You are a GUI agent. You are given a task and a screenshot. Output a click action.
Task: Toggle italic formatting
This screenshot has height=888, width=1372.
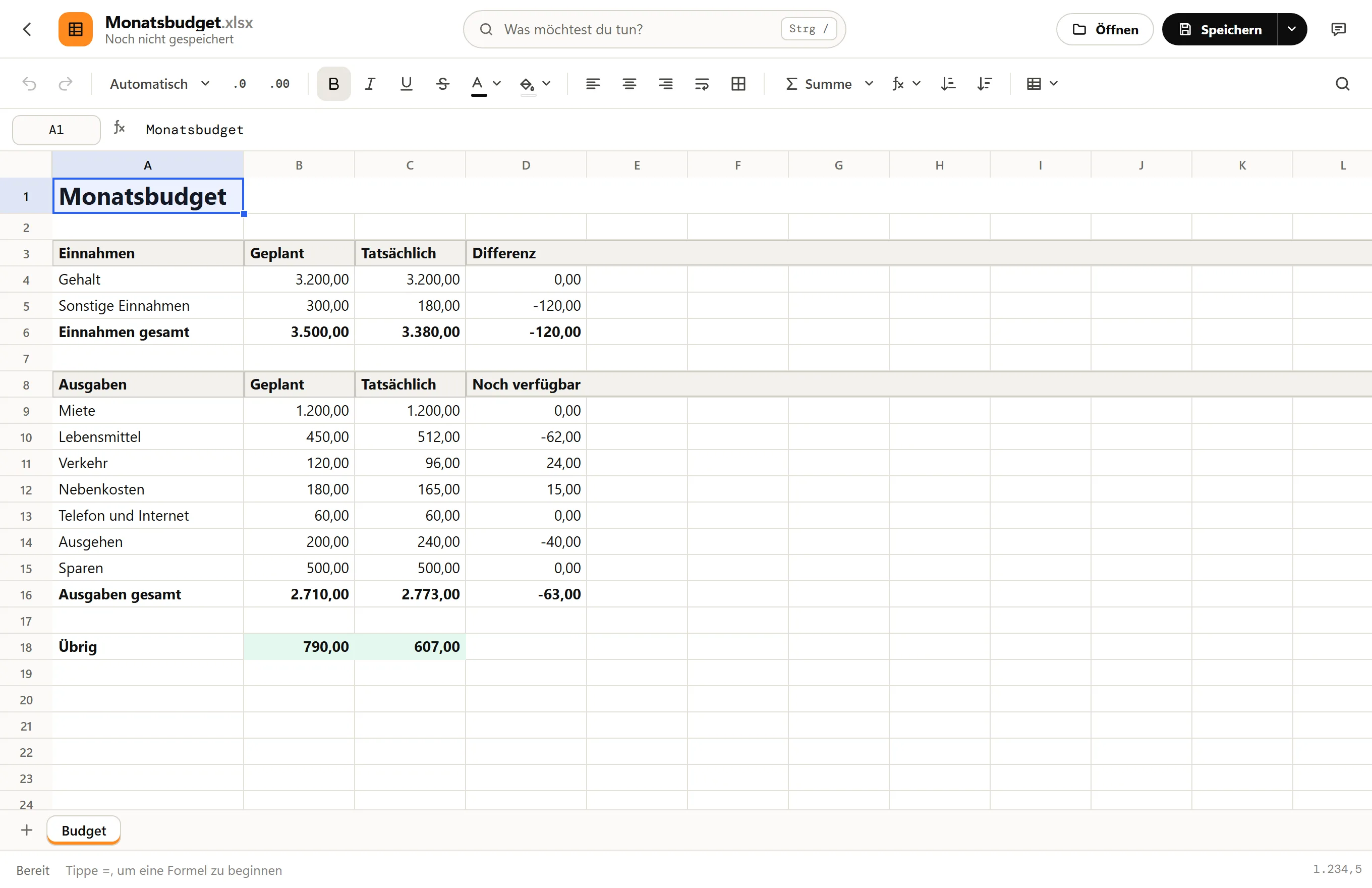point(370,84)
